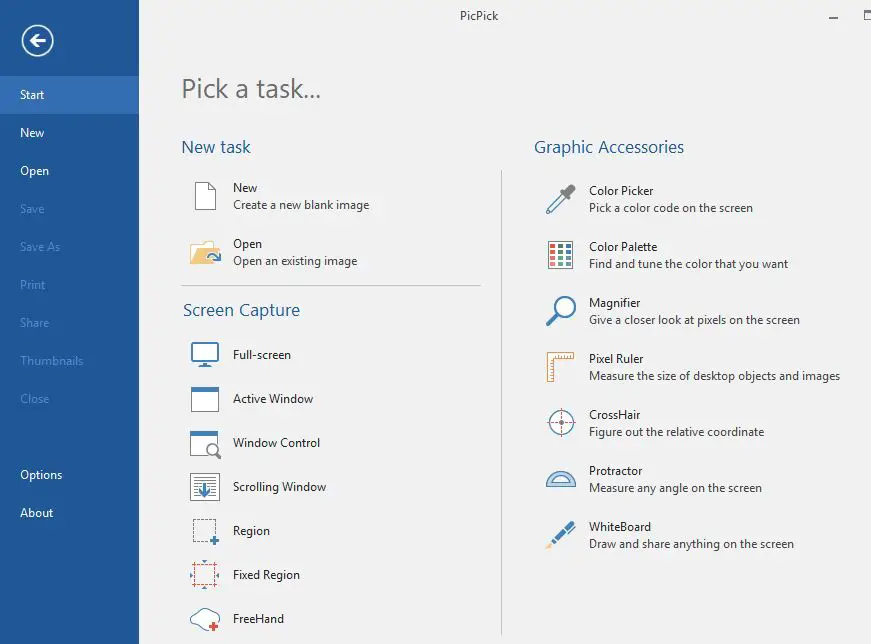Screen dimensions: 871x644
Task: Click "Draw and share anything on the screen"
Action: click(692, 544)
